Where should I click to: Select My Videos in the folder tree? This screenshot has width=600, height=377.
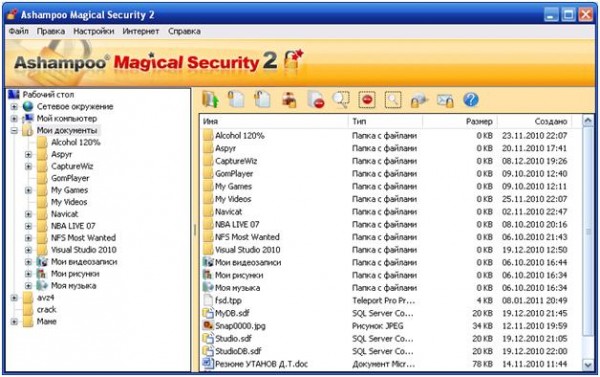coord(69,202)
